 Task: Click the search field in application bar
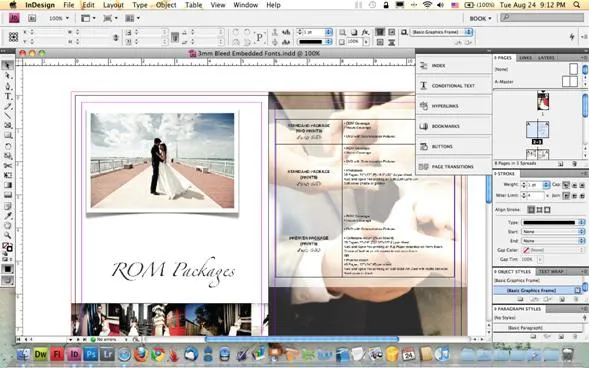(543, 18)
